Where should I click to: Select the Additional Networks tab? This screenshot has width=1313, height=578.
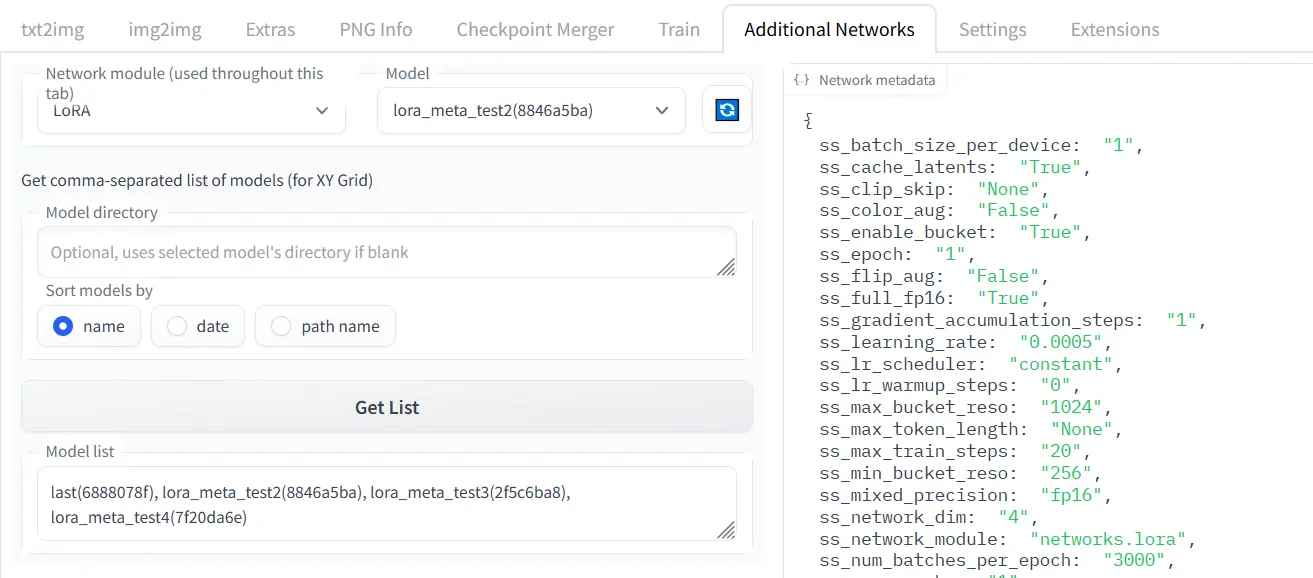coord(829,29)
